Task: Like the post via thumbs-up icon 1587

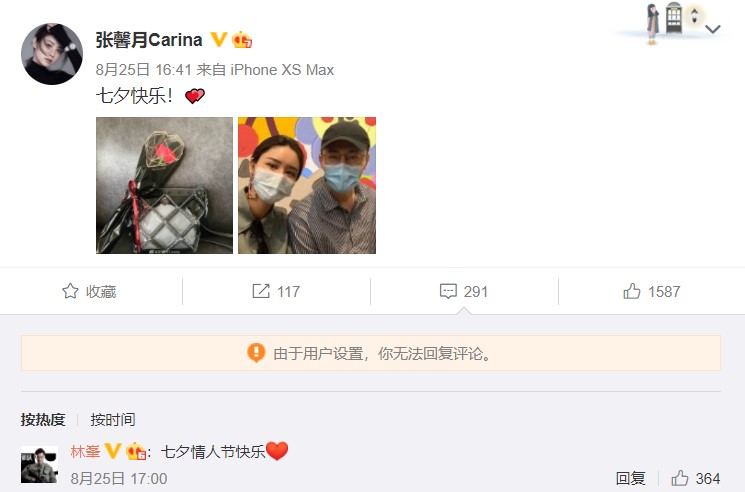Action: point(632,291)
